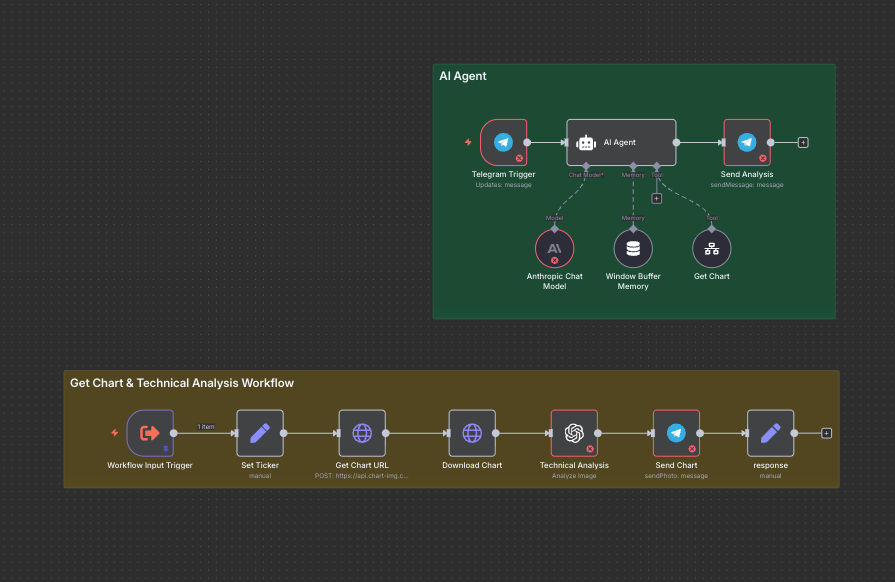Screen dimensions: 895x582
Task: Select the Workflow Input Trigger node
Action: click(150, 433)
